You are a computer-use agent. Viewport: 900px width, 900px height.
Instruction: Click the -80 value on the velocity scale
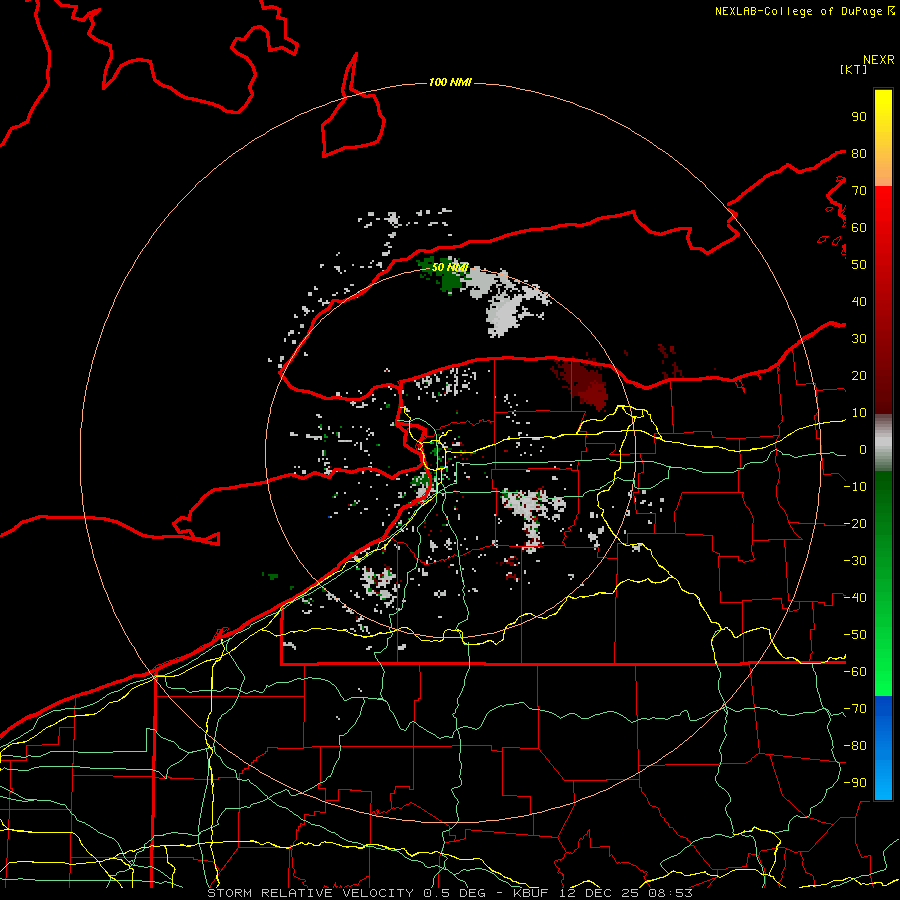pyautogui.click(x=855, y=746)
